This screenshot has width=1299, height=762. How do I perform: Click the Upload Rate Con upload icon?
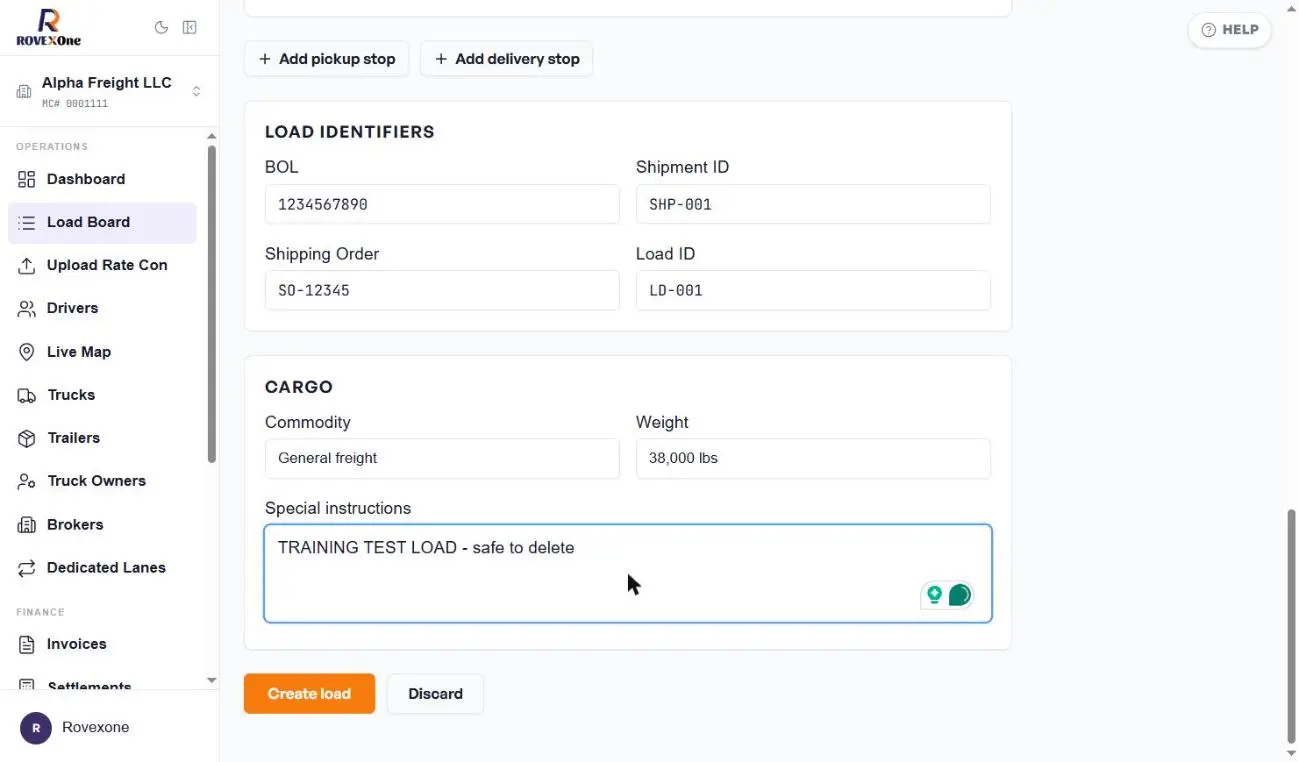pyautogui.click(x=27, y=265)
